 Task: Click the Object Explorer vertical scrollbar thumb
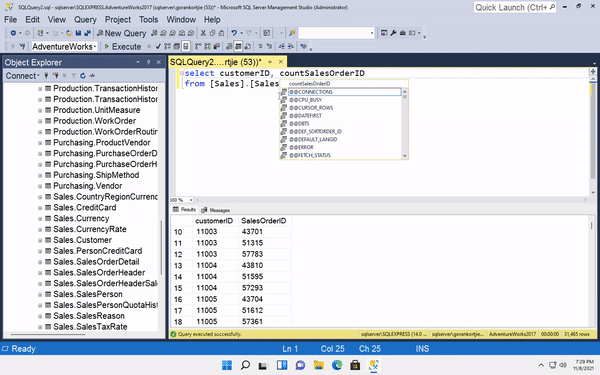tap(161, 247)
